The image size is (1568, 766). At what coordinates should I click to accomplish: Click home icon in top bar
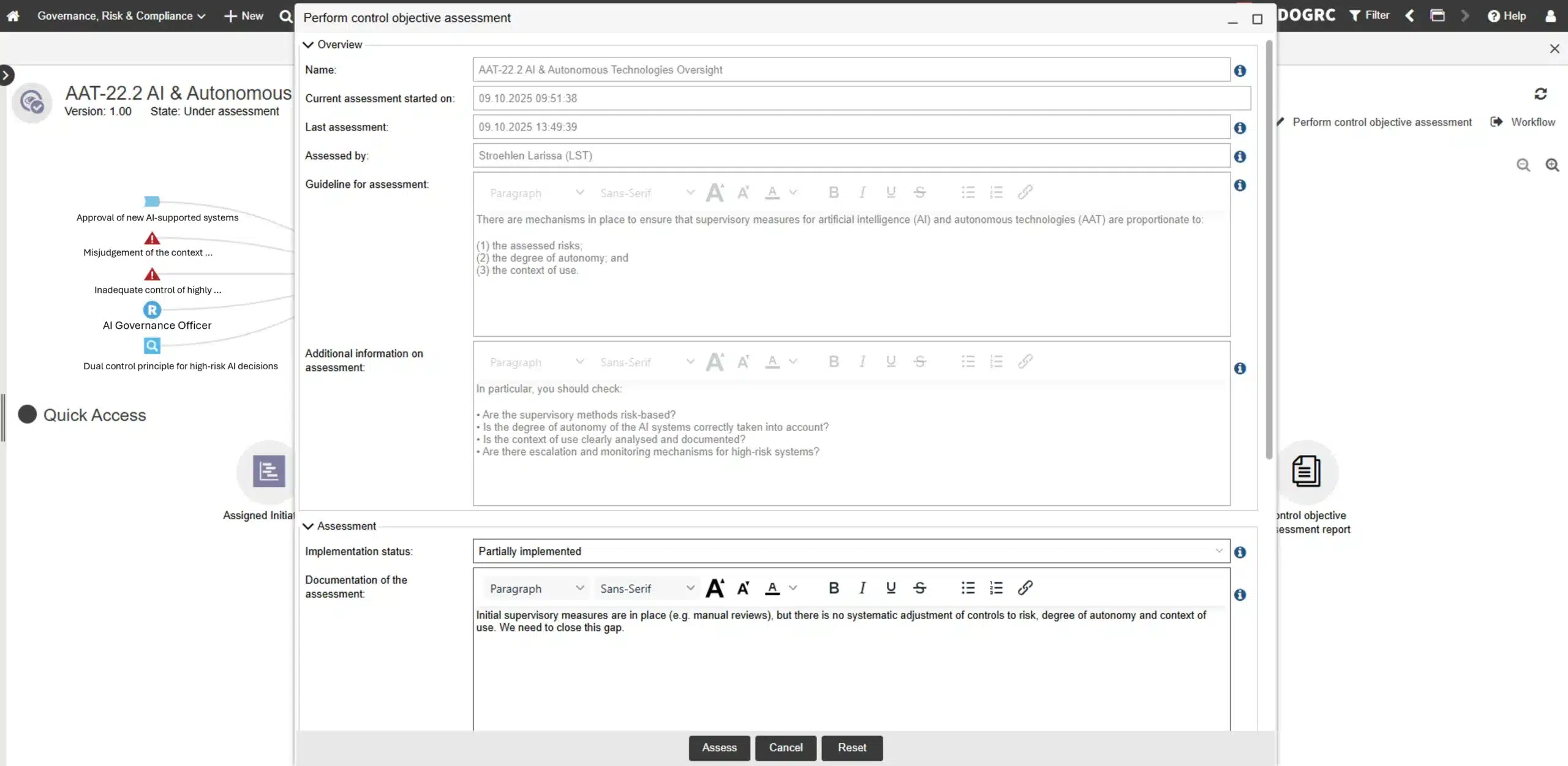[13, 16]
